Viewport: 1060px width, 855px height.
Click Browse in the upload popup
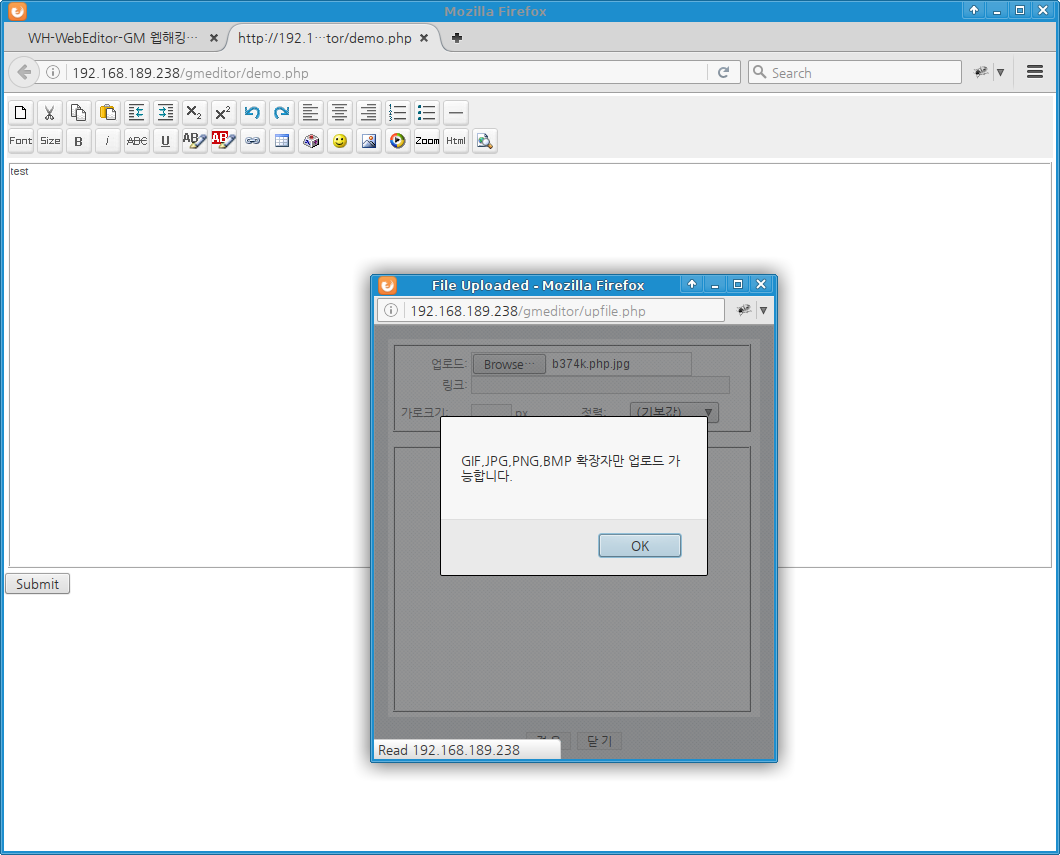point(508,364)
